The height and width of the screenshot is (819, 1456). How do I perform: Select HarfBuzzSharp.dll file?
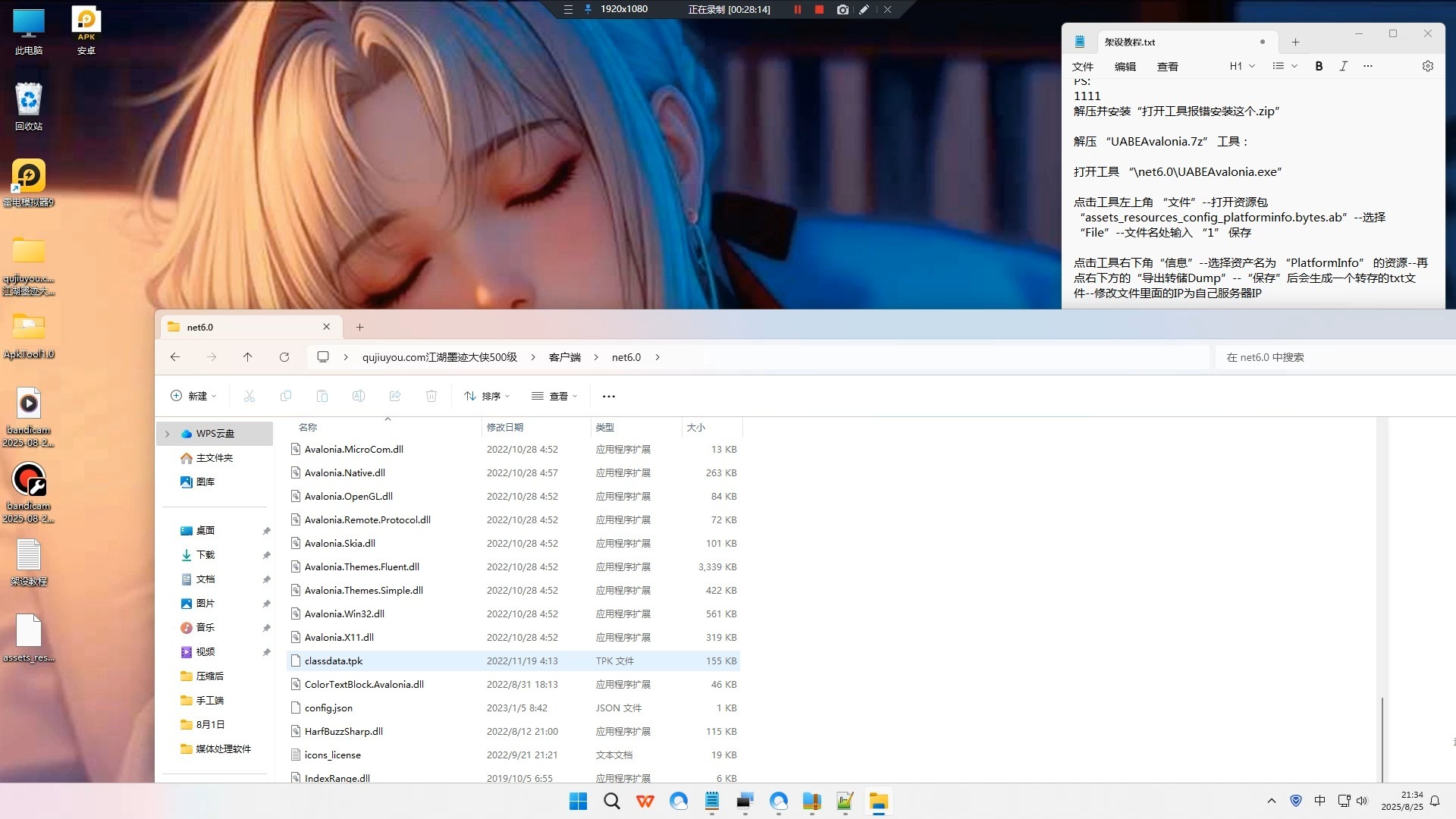coord(514,732)
